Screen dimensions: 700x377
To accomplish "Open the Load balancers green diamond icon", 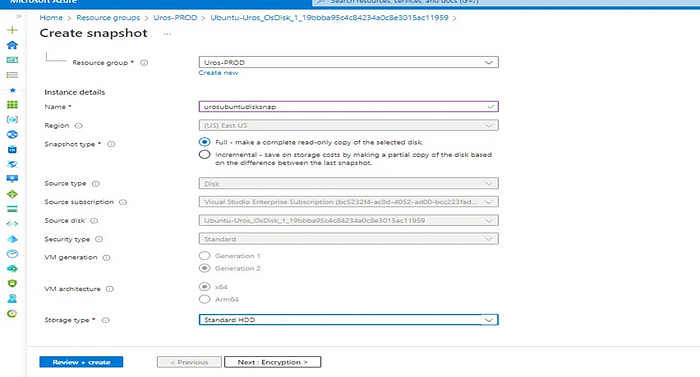I will point(12,194).
